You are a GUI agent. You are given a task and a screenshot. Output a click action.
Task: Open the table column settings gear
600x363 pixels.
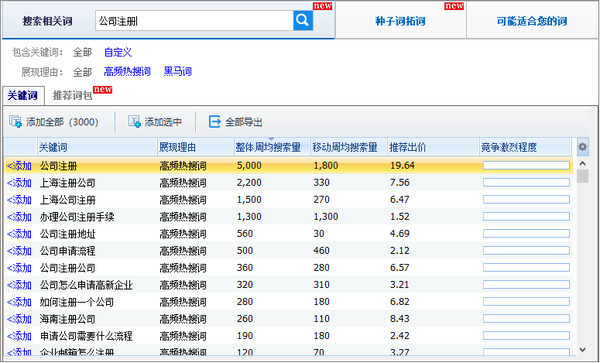pos(582,147)
